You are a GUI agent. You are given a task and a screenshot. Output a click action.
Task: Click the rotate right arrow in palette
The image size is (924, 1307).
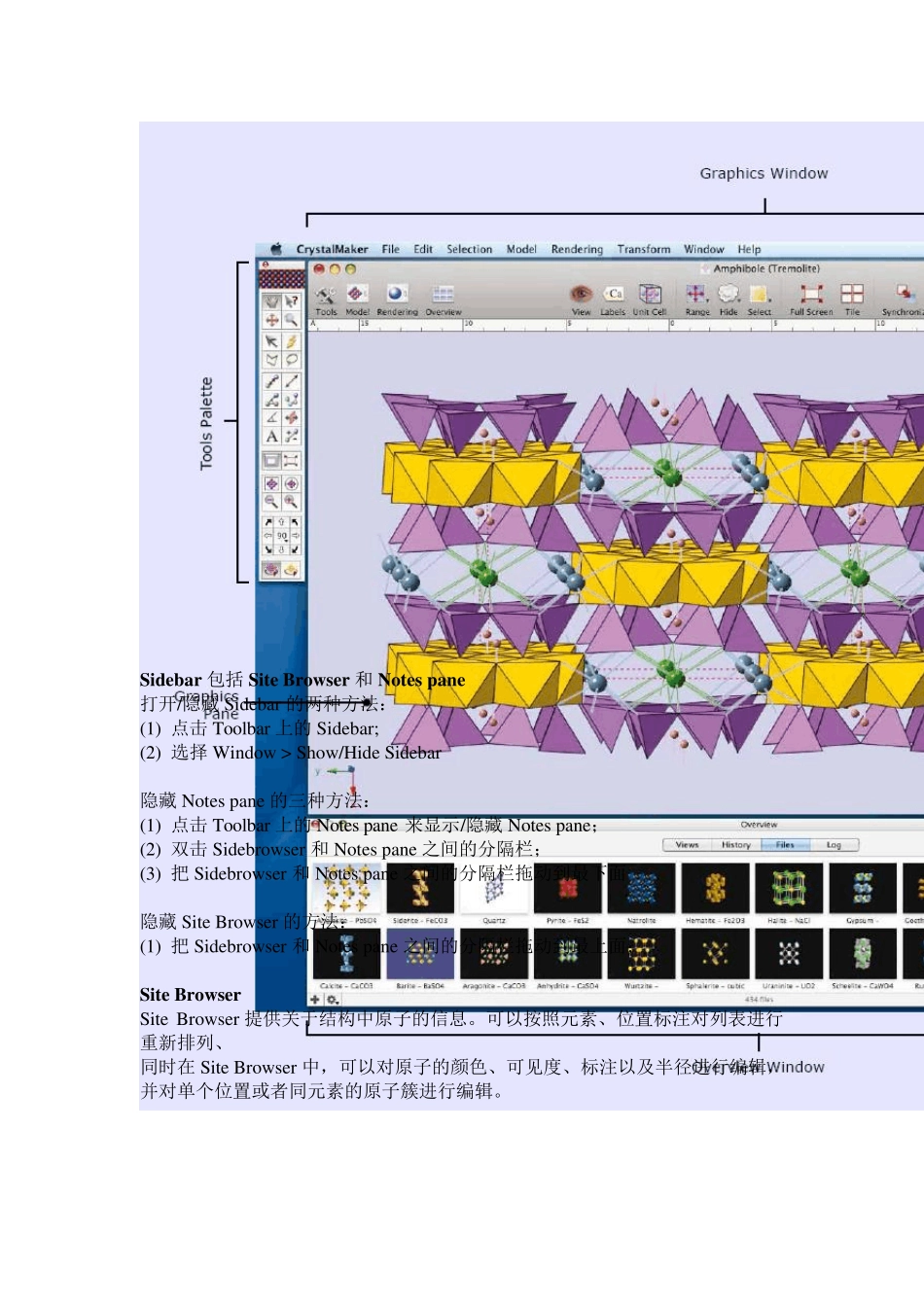[296, 536]
